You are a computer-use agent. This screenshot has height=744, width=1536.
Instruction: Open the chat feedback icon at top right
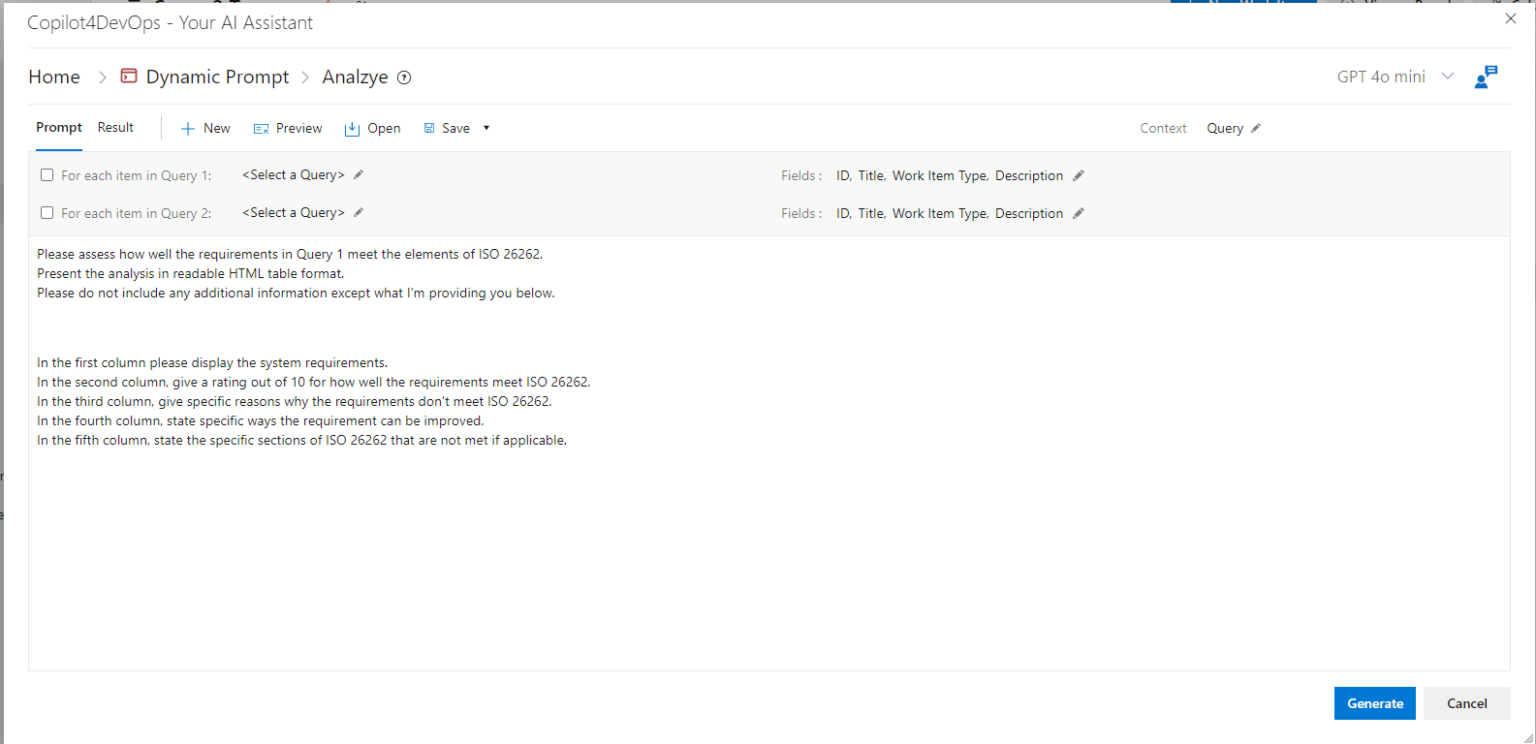click(x=1486, y=77)
